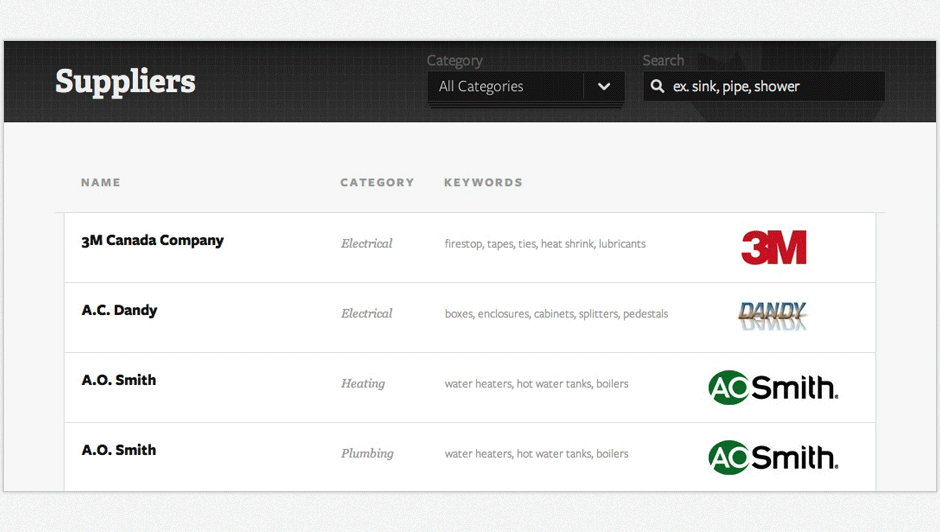Image resolution: width=940 pixels, height=532 pixels.
Task: Select the Plumbing category label
Action: point(367,453)
